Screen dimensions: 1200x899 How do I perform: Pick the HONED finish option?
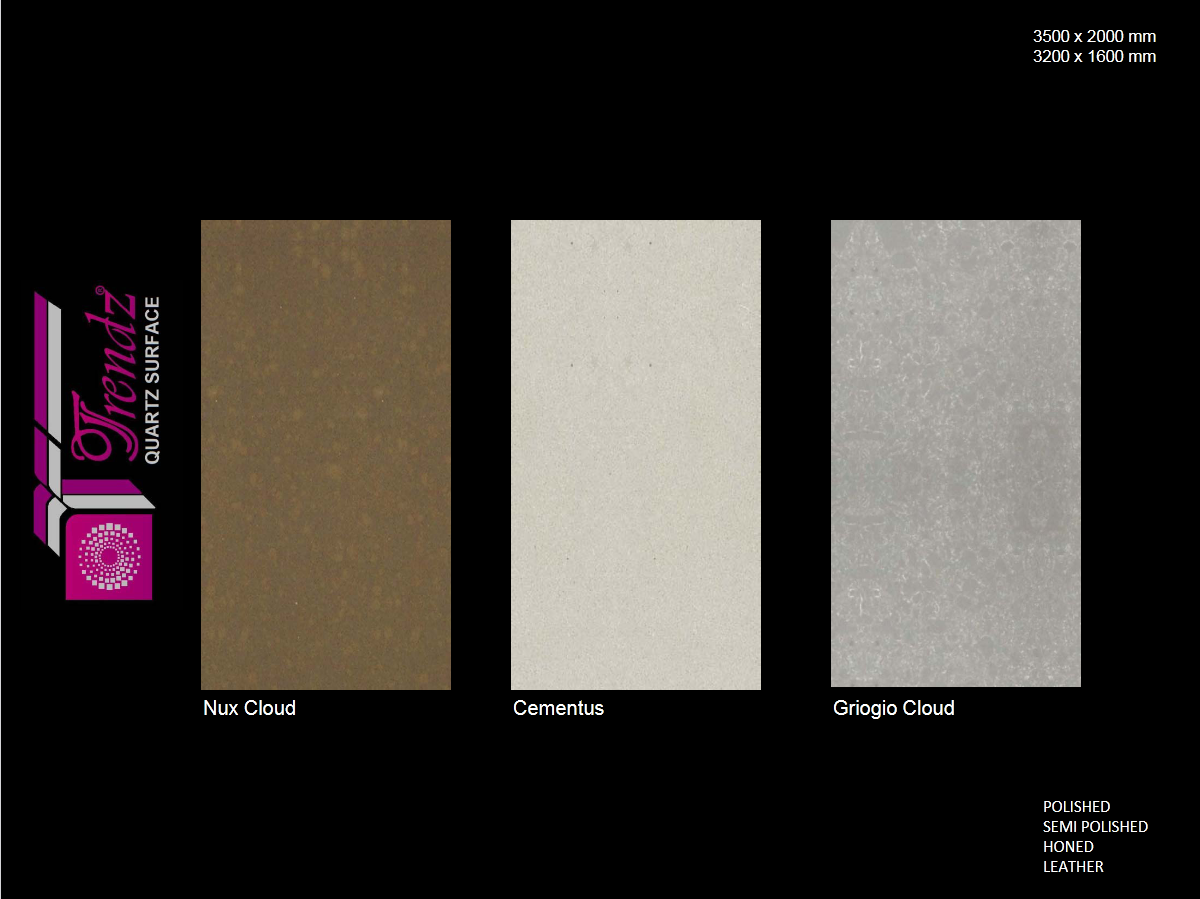[1068, 846]
